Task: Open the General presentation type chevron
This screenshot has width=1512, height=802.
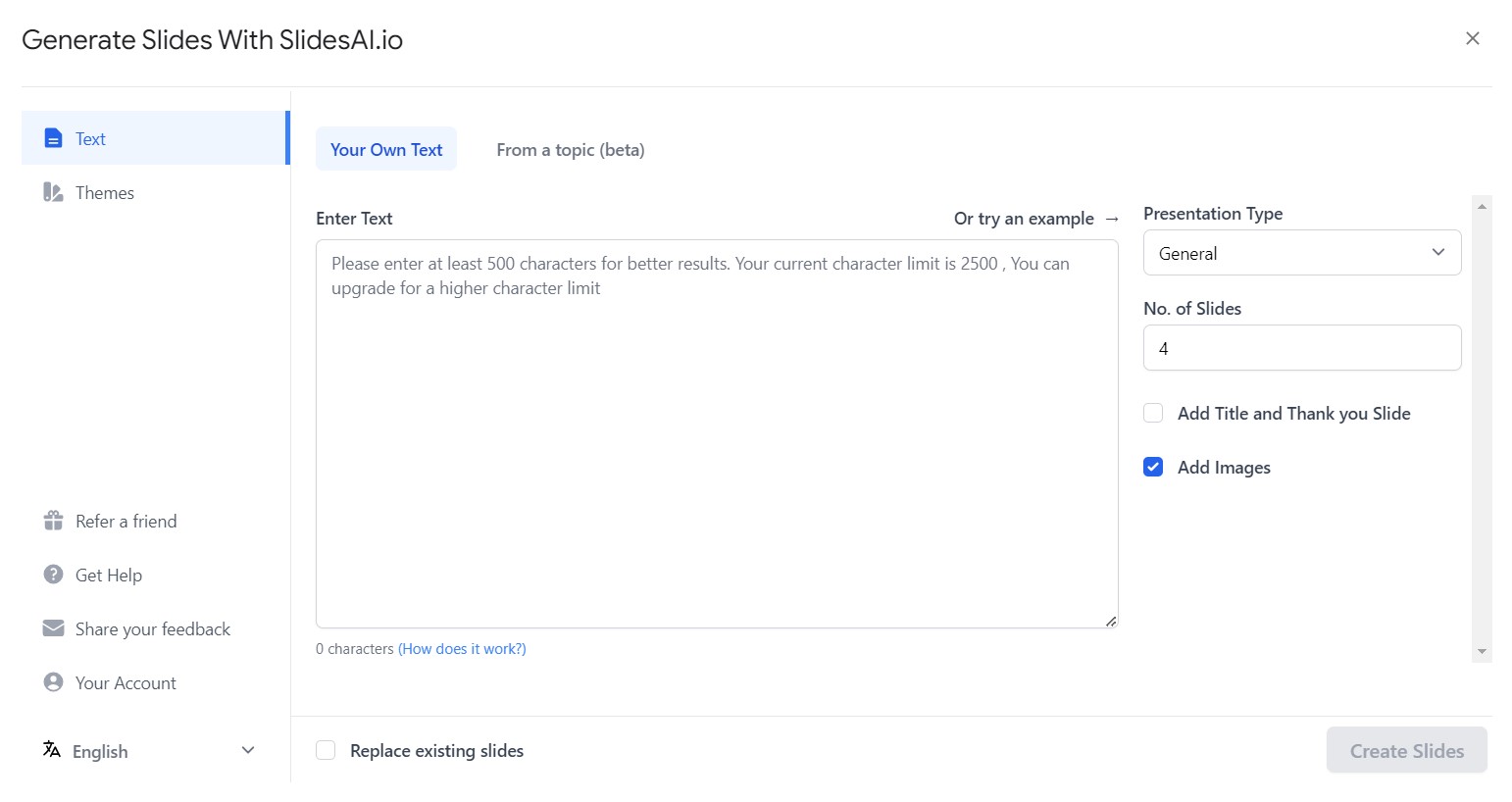Action: [1437, 252]
